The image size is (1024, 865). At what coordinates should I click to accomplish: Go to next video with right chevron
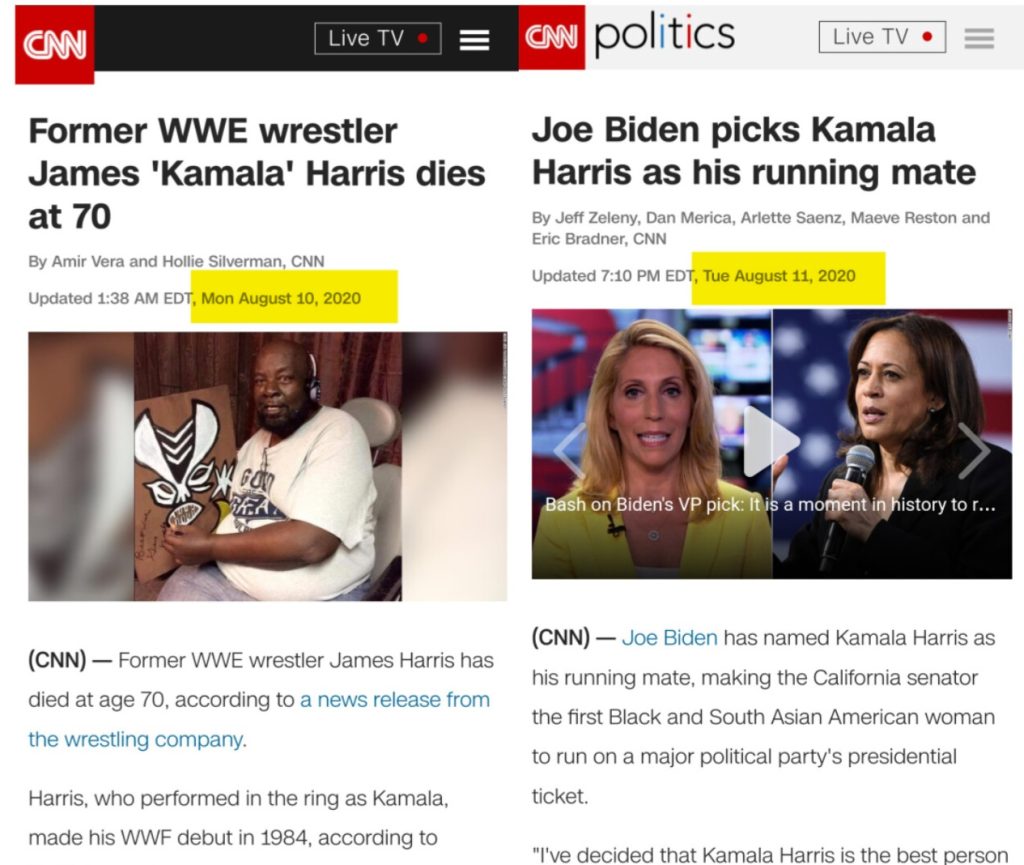pos(974,449)
